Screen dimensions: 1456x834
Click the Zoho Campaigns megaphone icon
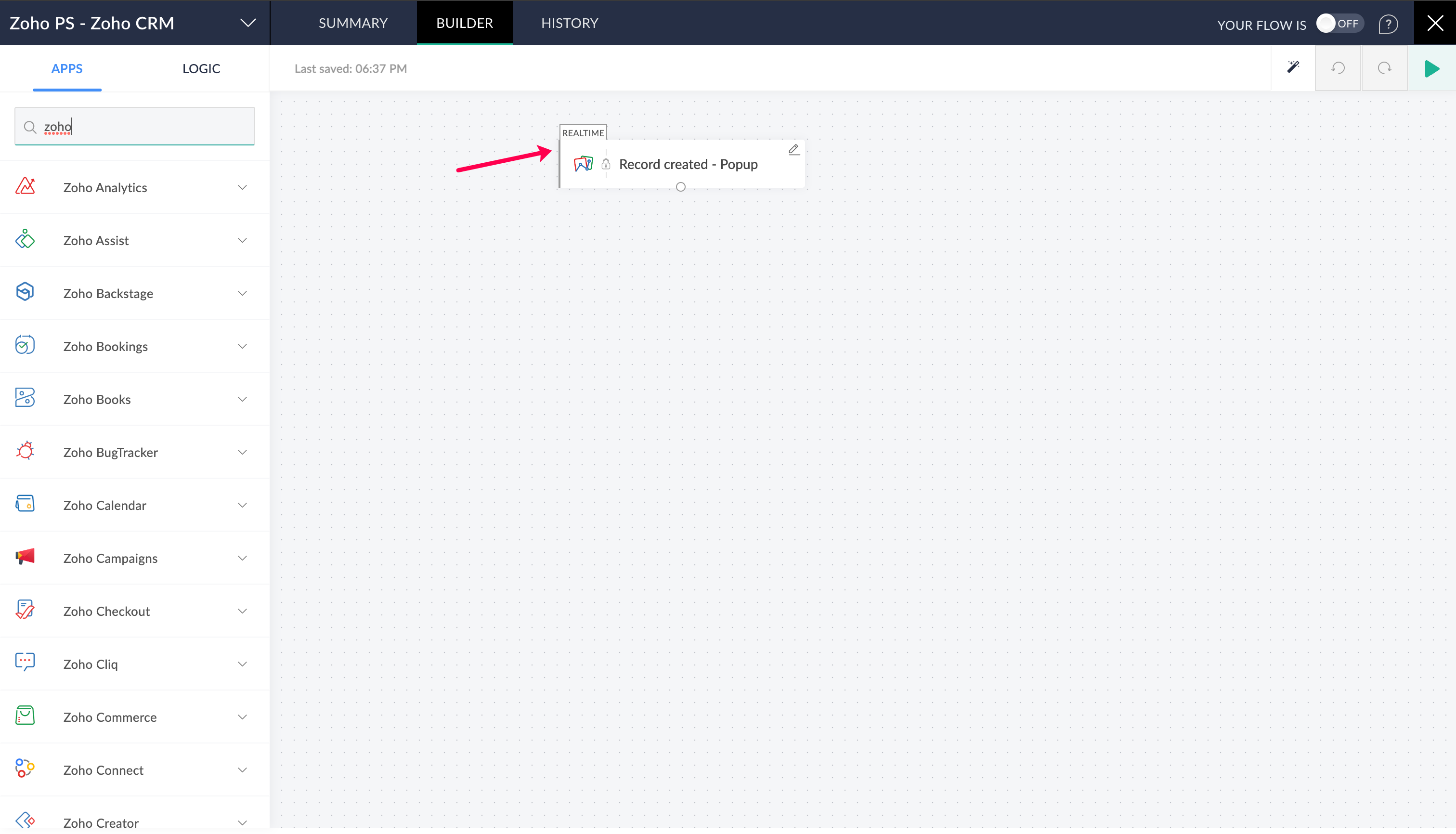(25, 557)
